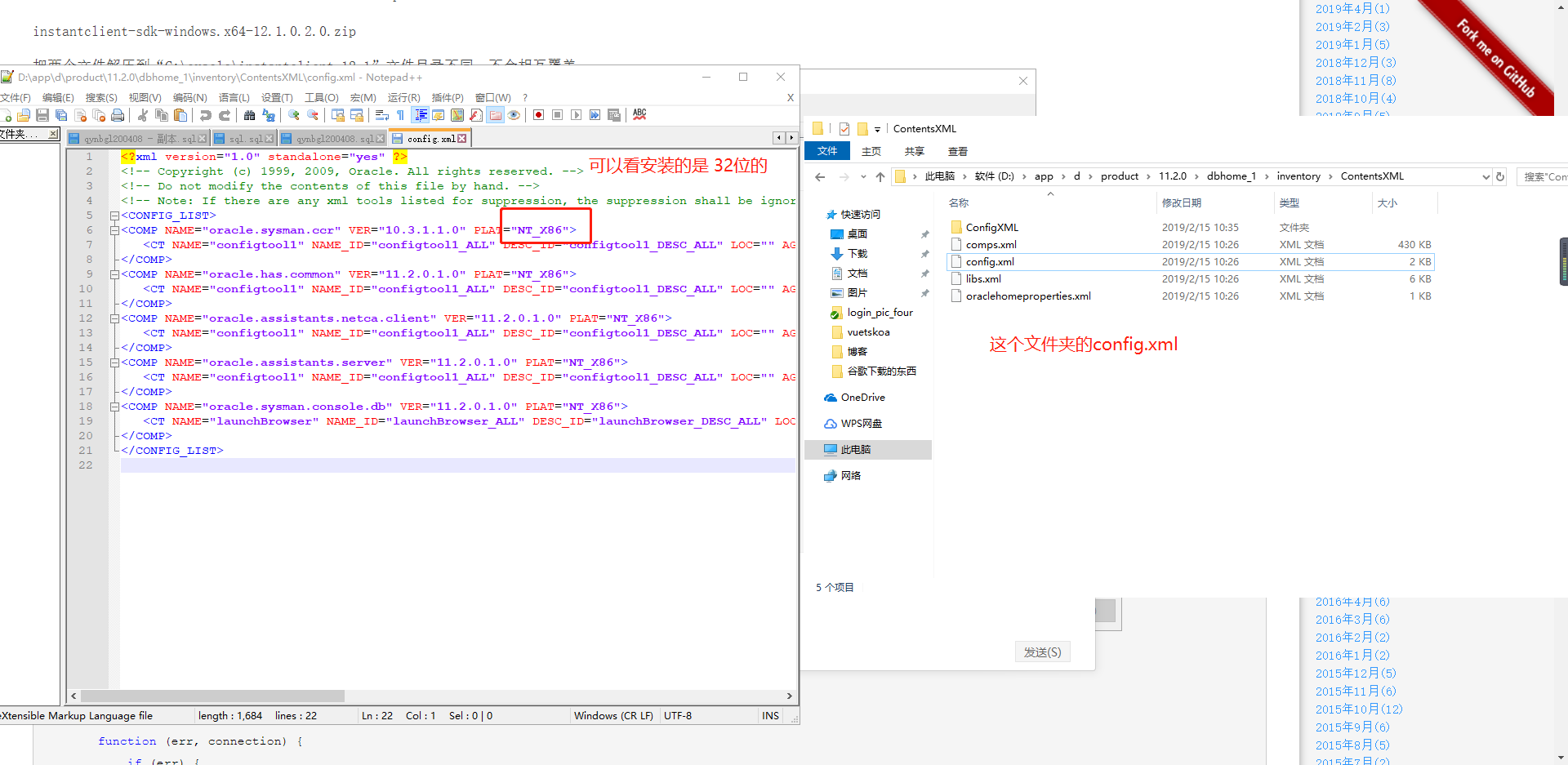This screenshot has height=765, width=1568.
Task: Click the Replace icon in Notepad++ toolbar
Action: (x=269, y=115)
